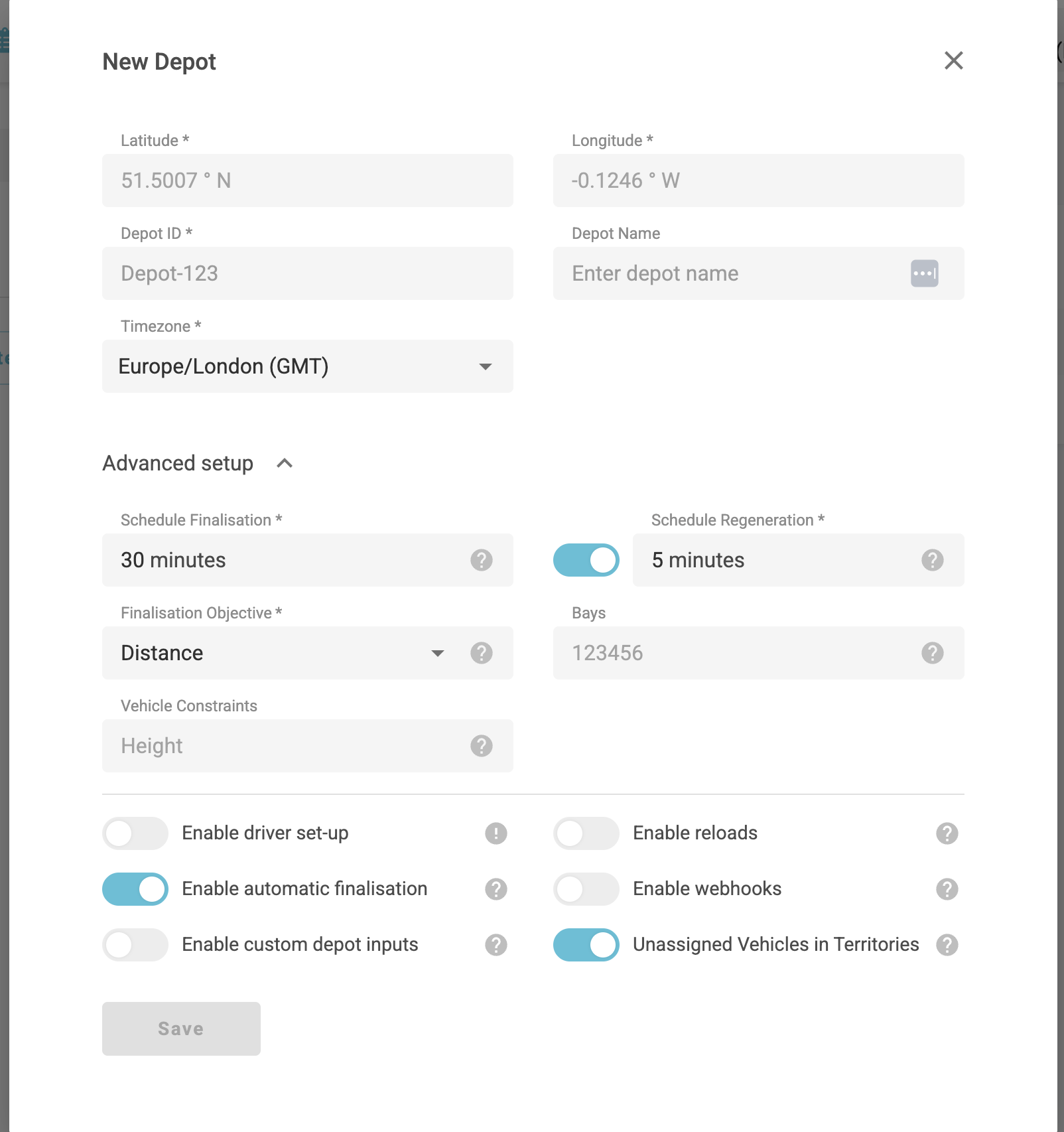Click help icon for Enable reloads
The width and height of the screenshot is (1064, 1132).
click(x=947, y=833)
